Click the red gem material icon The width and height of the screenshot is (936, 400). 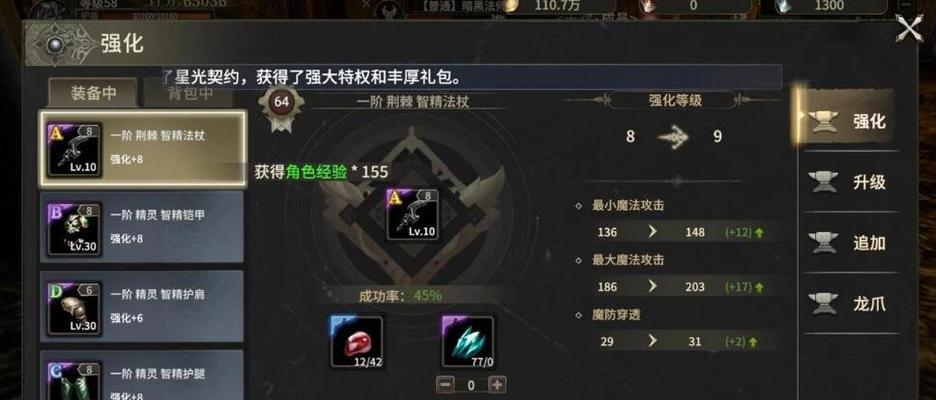356,341
